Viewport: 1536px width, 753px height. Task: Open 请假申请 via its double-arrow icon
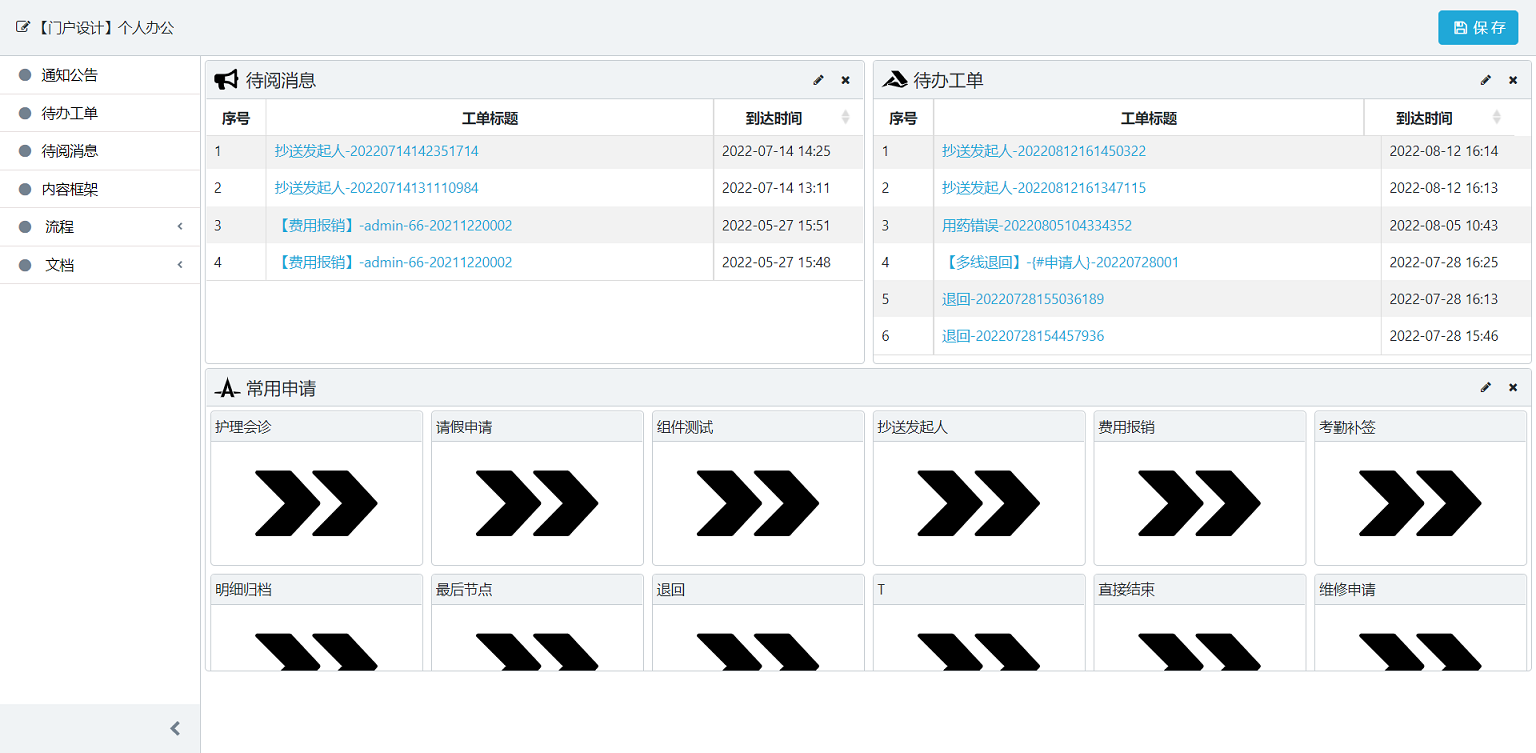click(x=537, y=502)
